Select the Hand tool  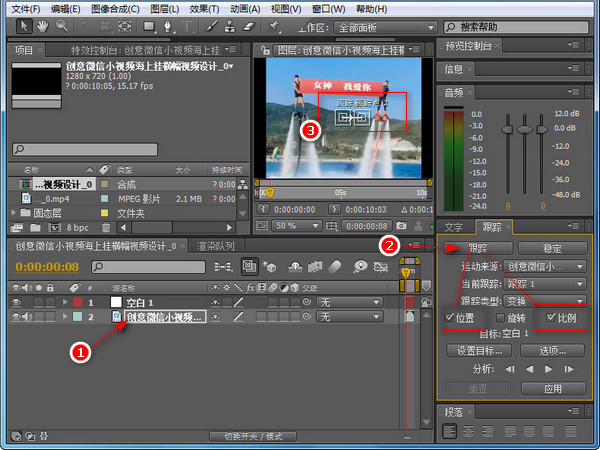(42, 26)
